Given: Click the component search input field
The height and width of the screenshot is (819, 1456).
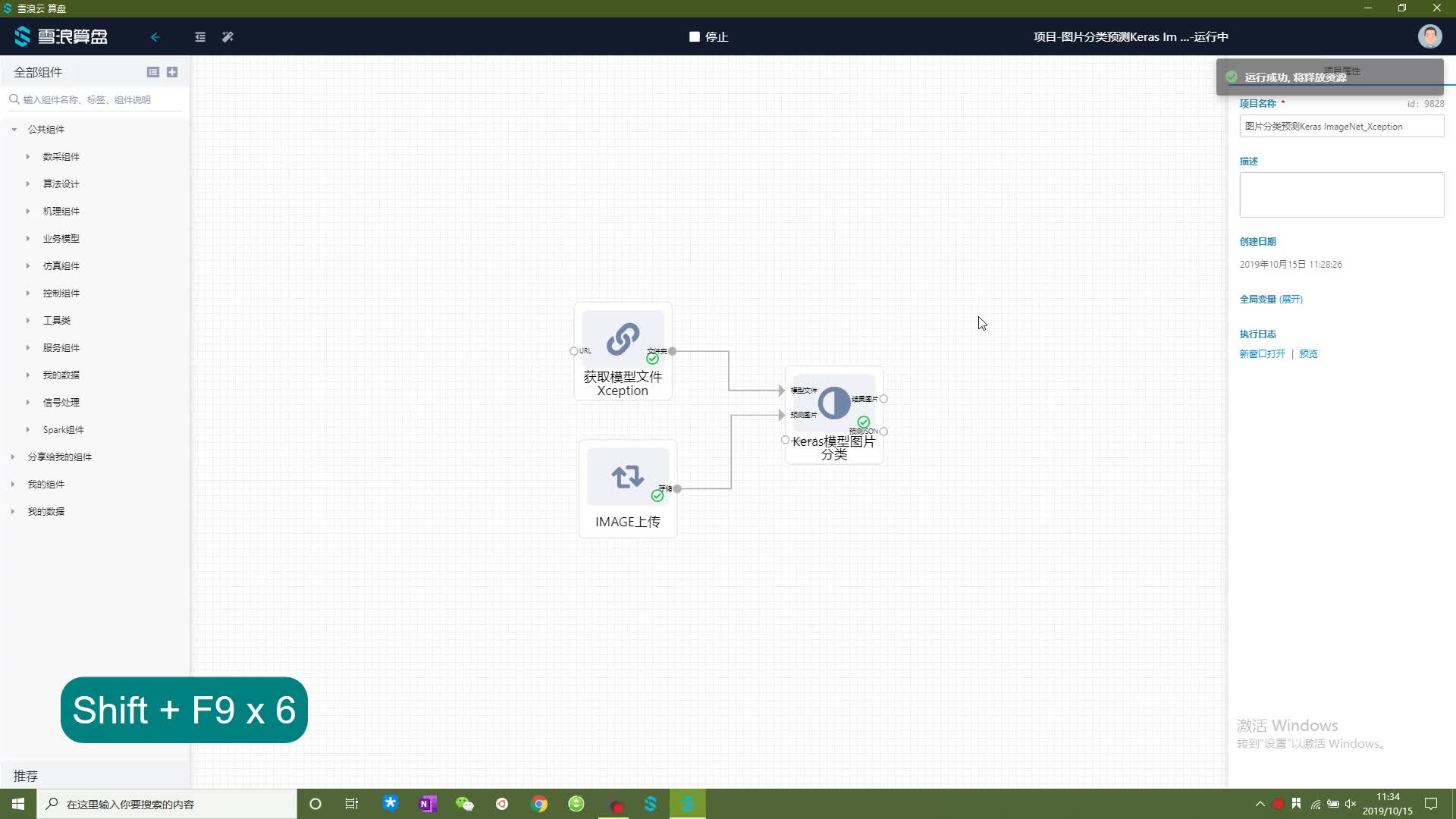Looking at the screenshot, I should (x=99, y=99).
